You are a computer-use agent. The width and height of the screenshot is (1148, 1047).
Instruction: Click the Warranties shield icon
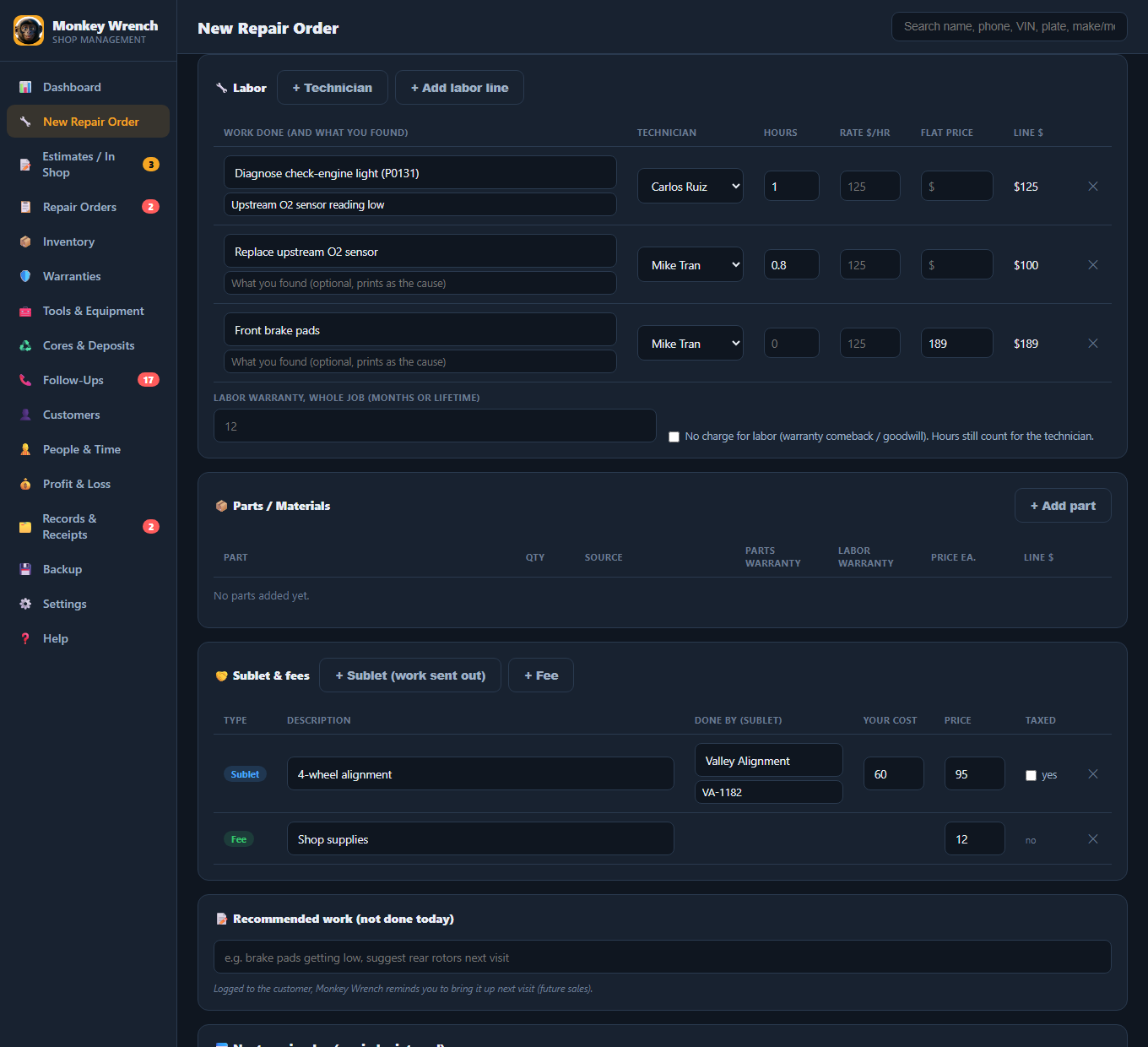(x=25, y=276)
